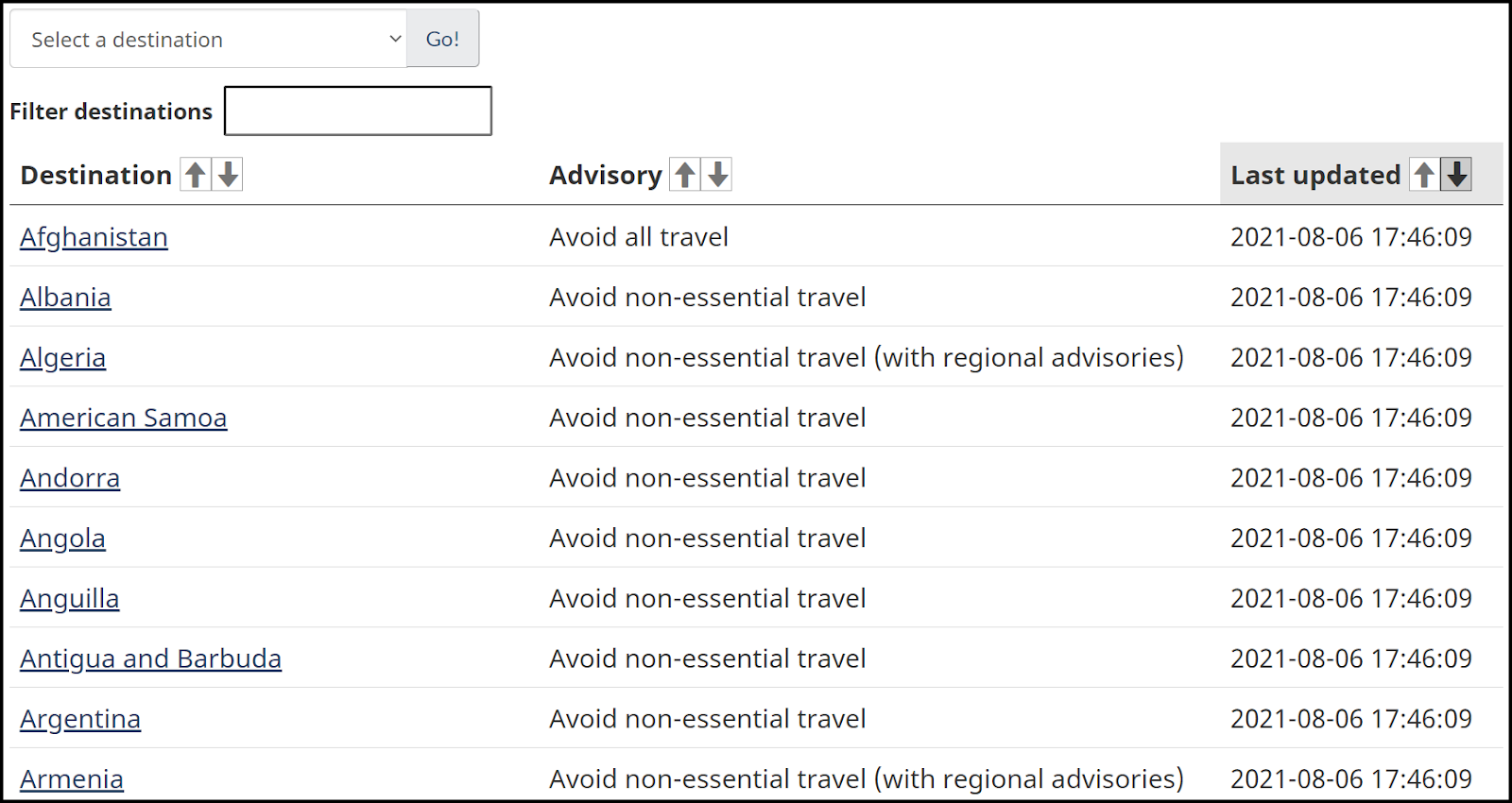Sort Advisory column ascending
The image size is (1512, 803).
pyautogui.click(x=685, y=175)
